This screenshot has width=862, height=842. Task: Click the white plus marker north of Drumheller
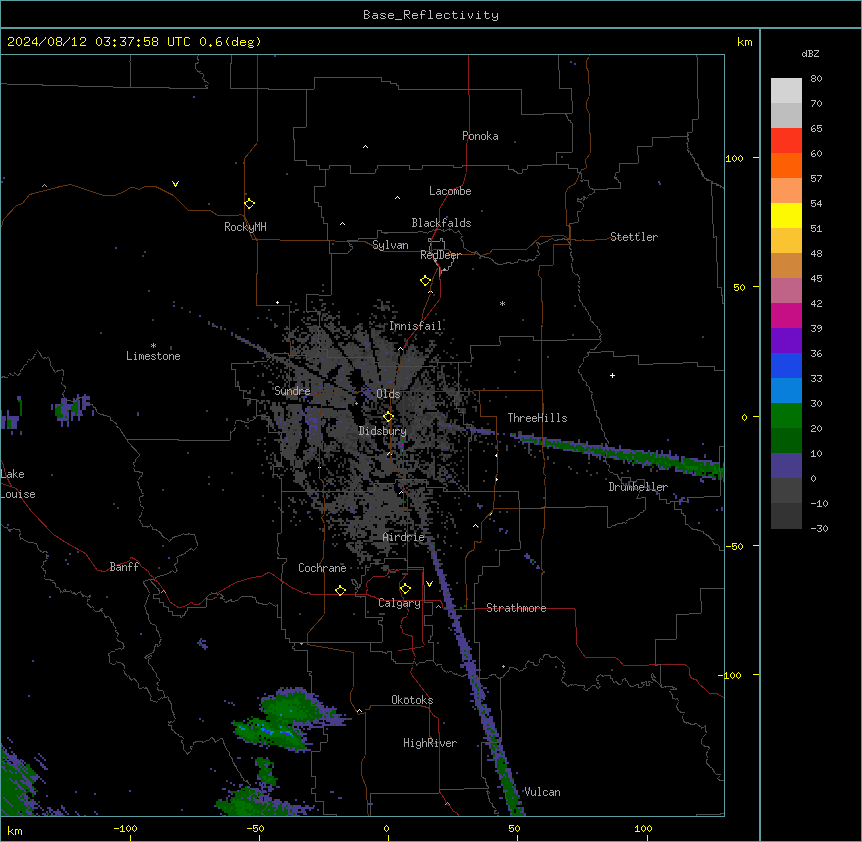point(612,375)
